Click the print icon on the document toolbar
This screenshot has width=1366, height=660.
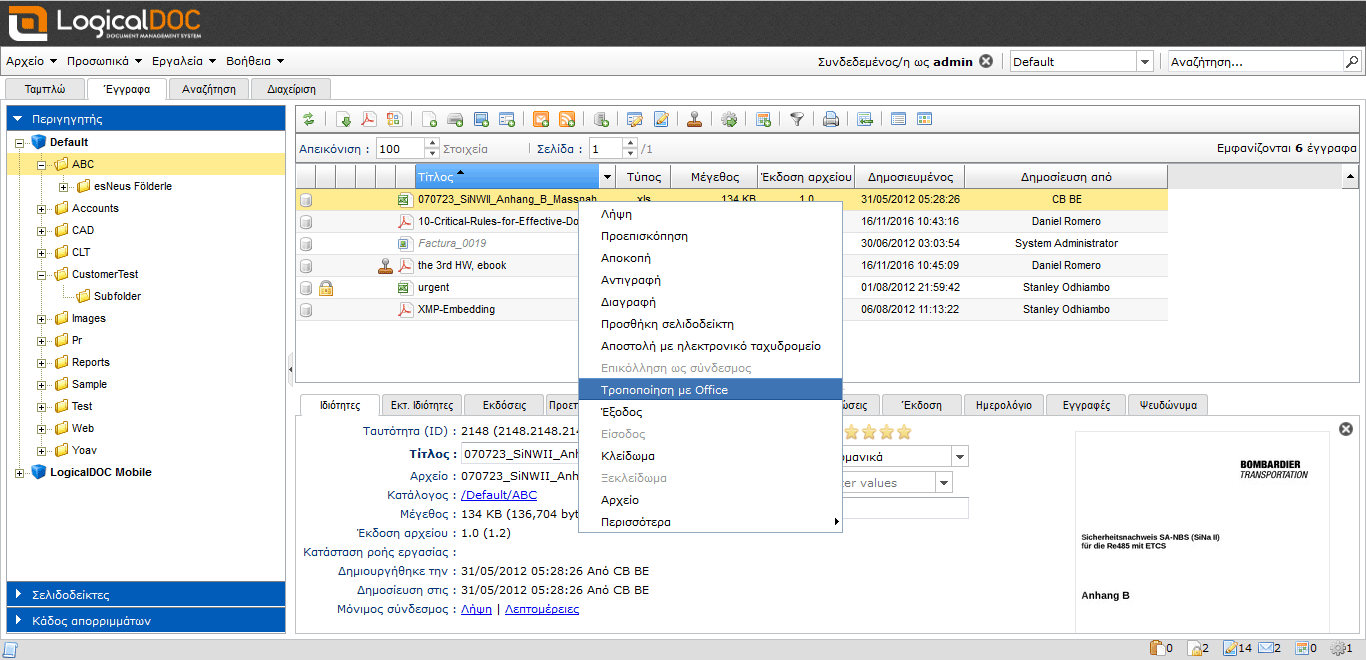click(829, 119)
